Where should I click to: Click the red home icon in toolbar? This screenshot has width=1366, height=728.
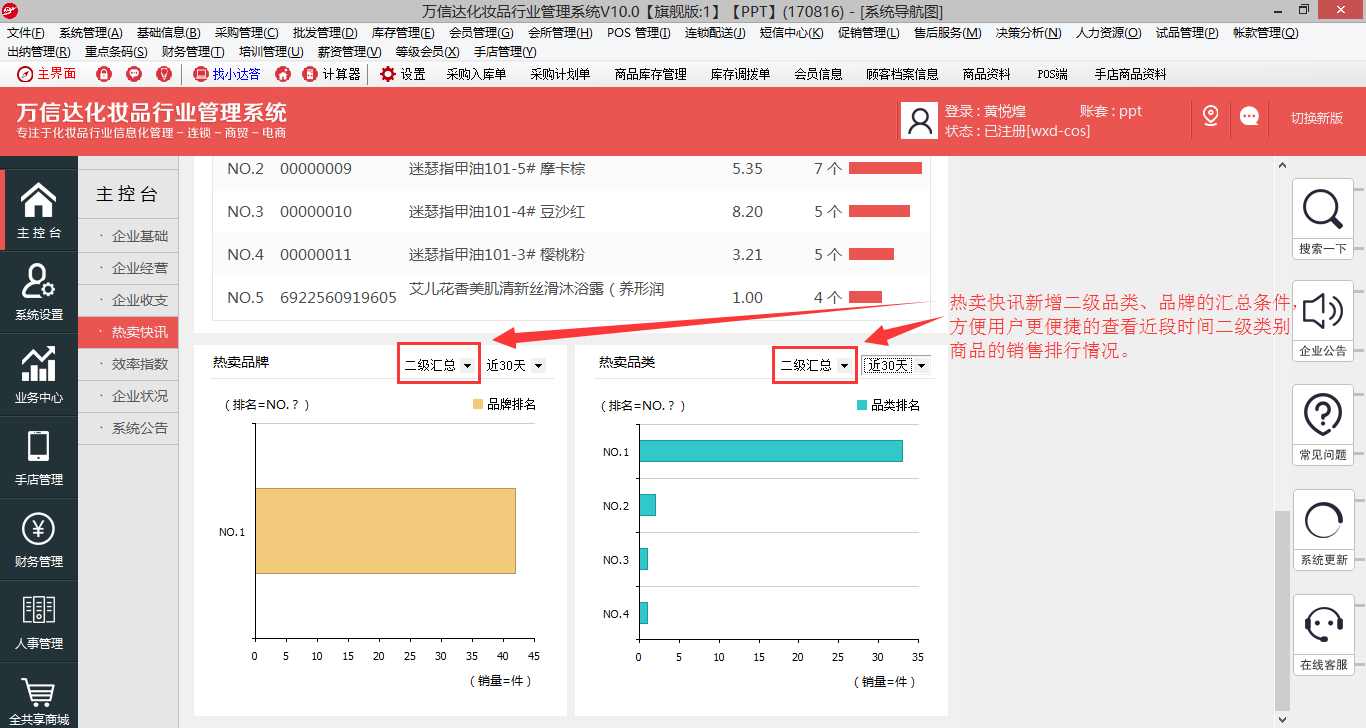283,74
